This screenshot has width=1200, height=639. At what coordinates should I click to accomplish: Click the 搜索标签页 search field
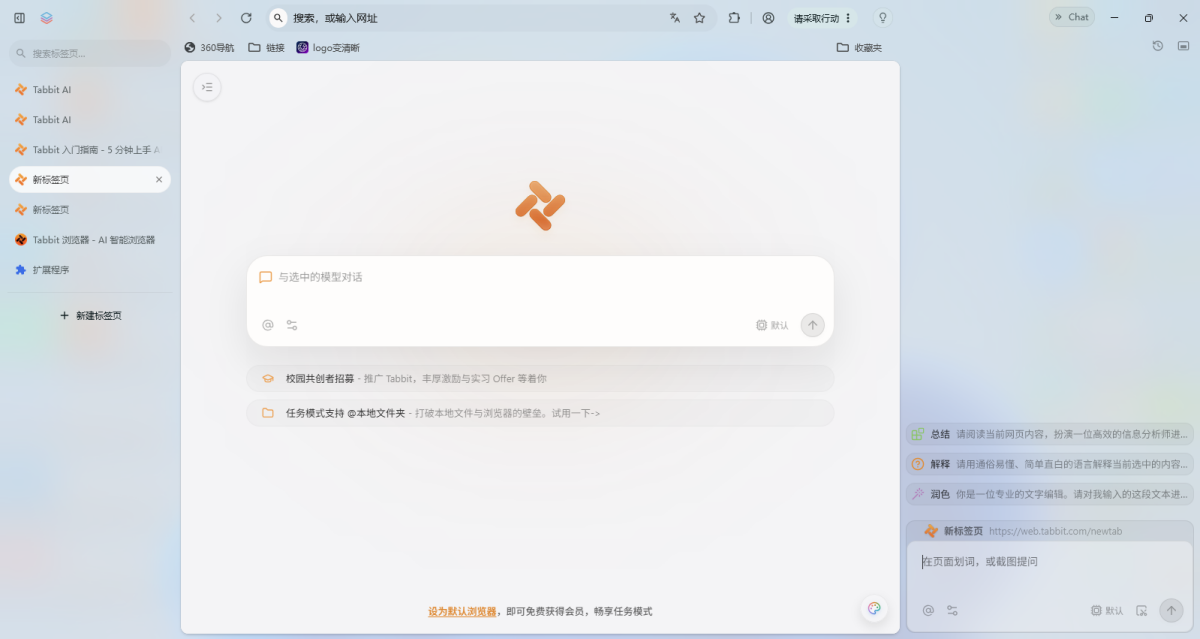[90, 53]
